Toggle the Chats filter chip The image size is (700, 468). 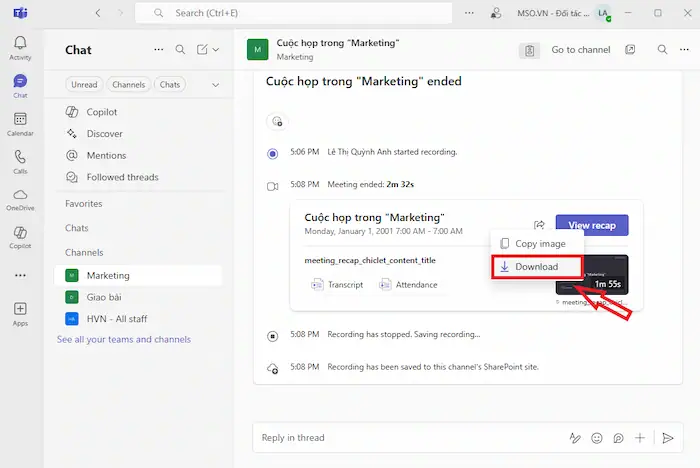pyautogui.click(x=170, y=85)
